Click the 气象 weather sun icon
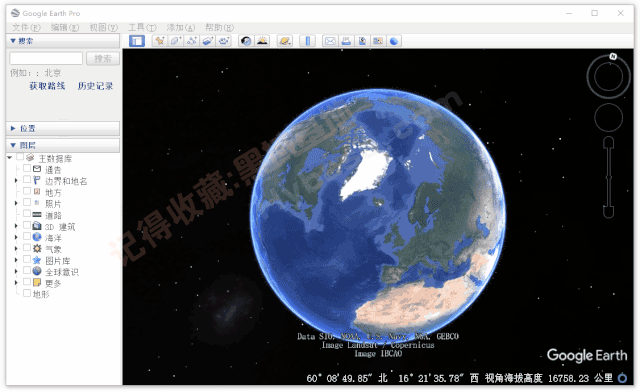The image size is (640, 392). click(37, 248)
